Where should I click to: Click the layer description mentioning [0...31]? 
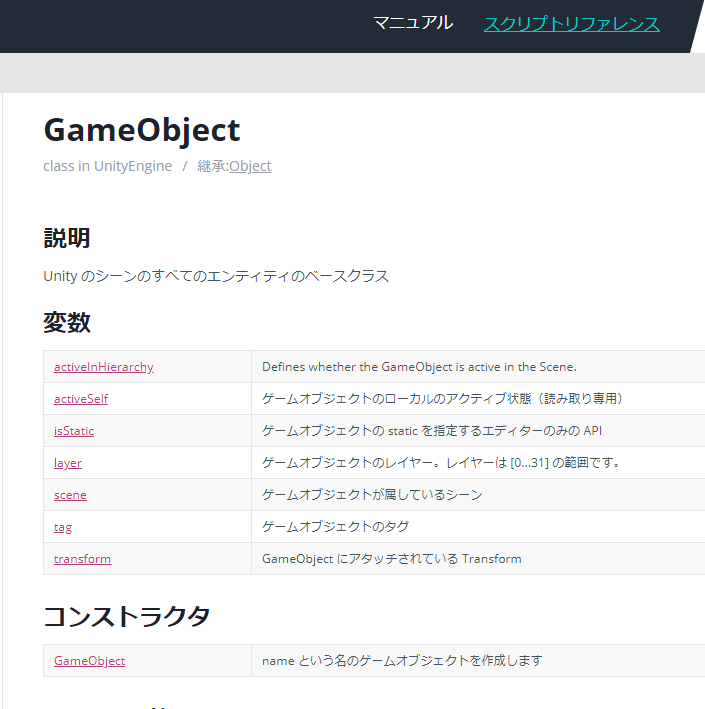click(441, 463)
